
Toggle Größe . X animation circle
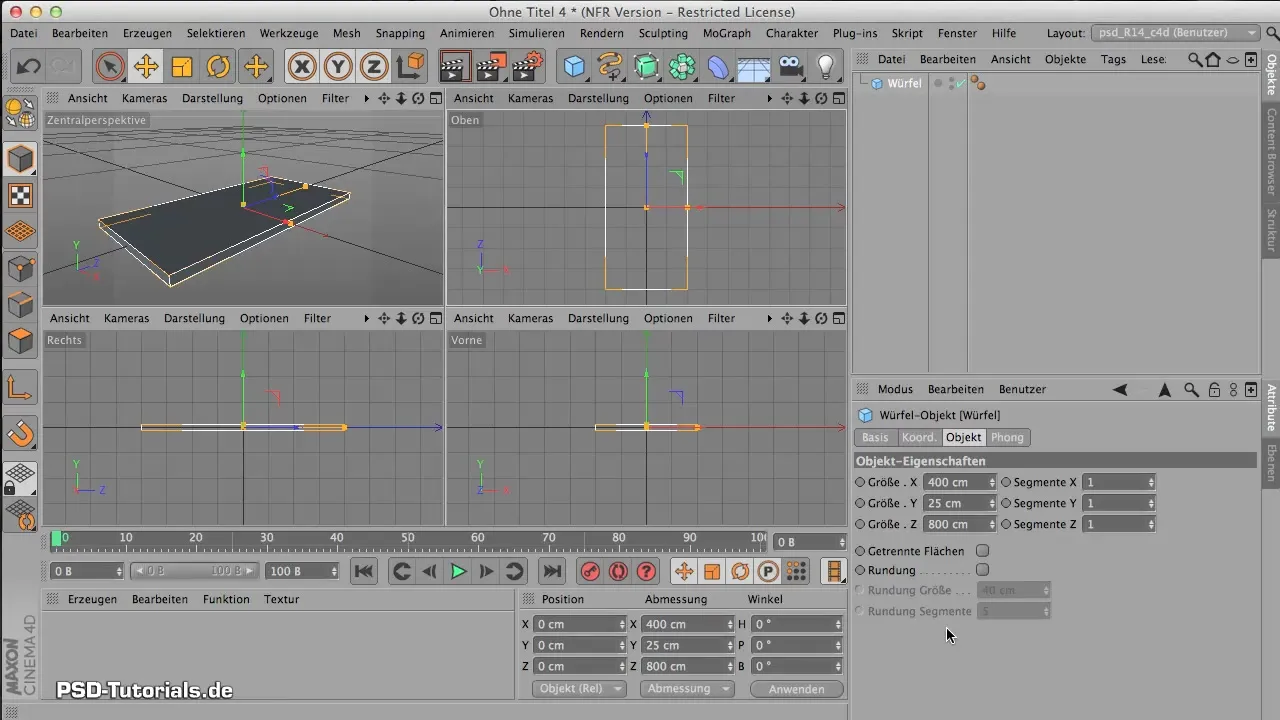pyautogui.click(x=861, y=482)
